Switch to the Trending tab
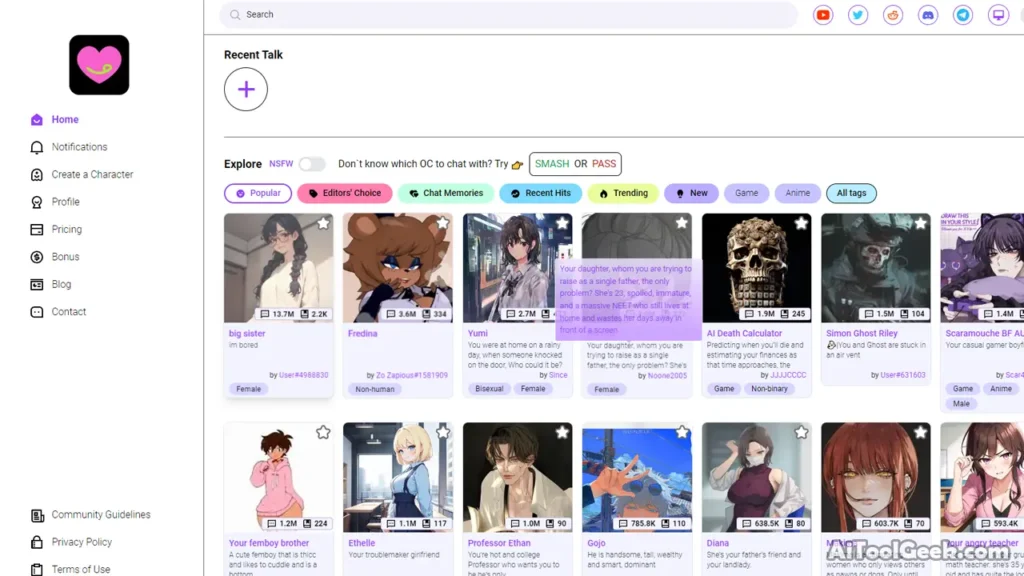The width and height of the screenshot is (1024, 576). point(622,192)
